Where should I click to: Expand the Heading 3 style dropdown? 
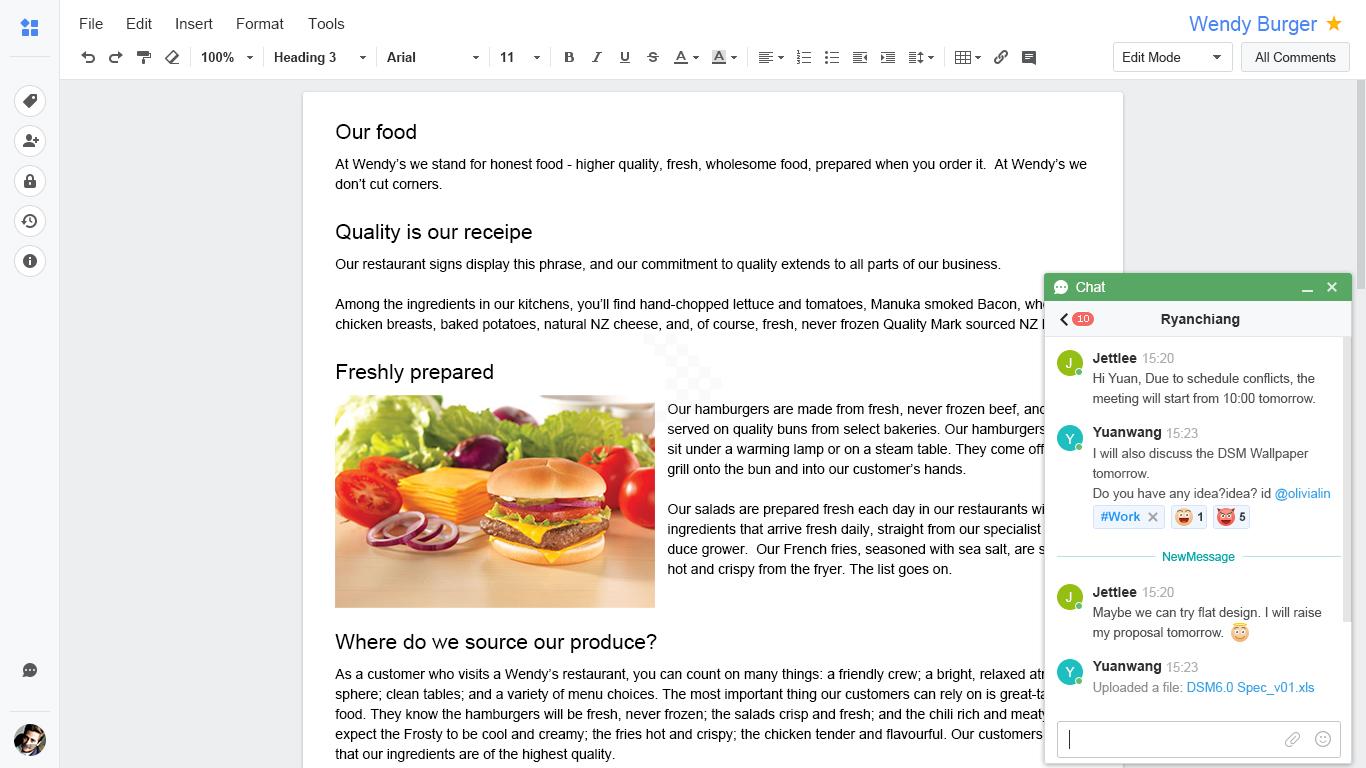coord(320,58)
